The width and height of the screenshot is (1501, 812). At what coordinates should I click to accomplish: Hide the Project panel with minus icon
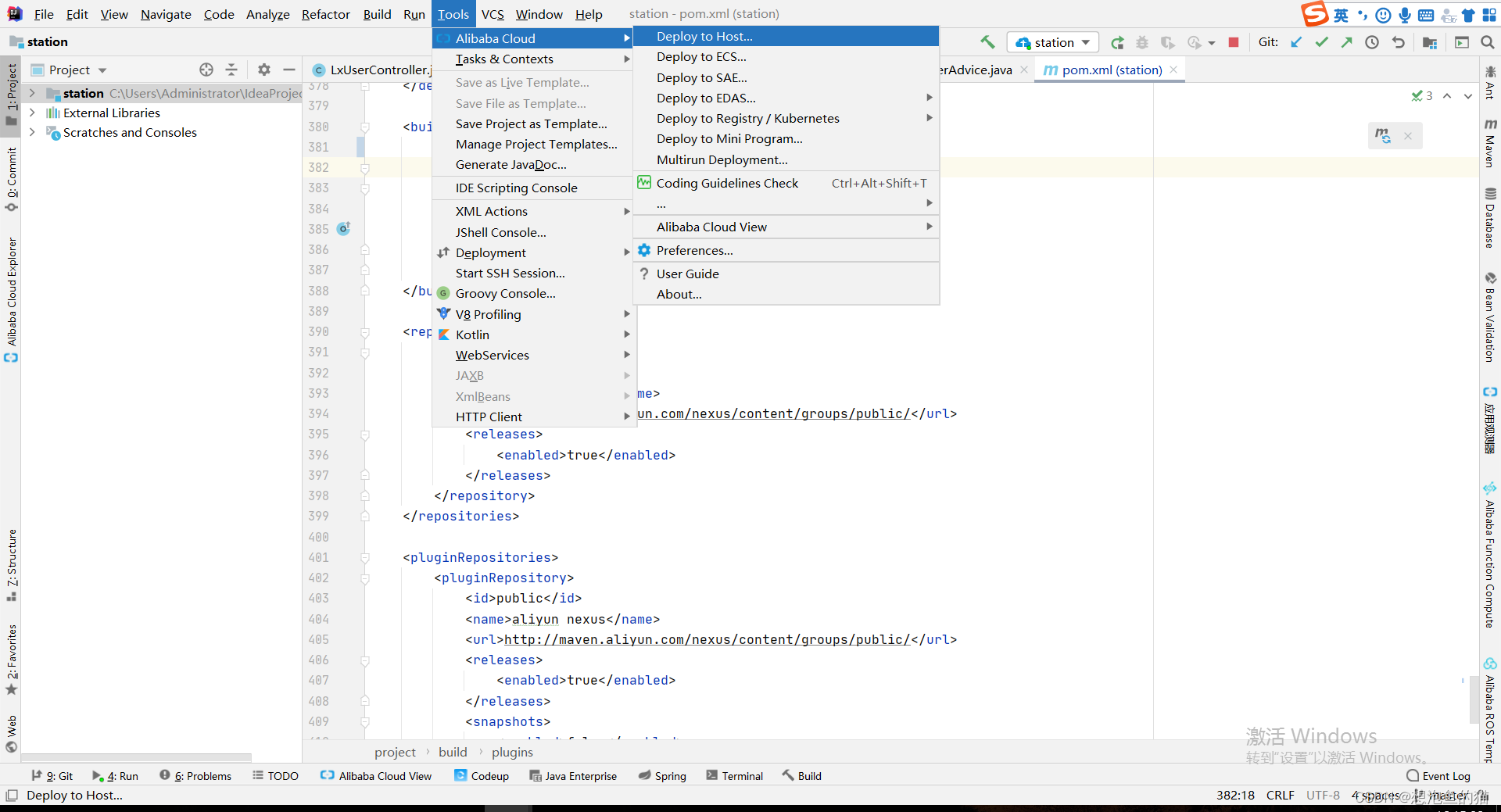click(x=288, y=70)
